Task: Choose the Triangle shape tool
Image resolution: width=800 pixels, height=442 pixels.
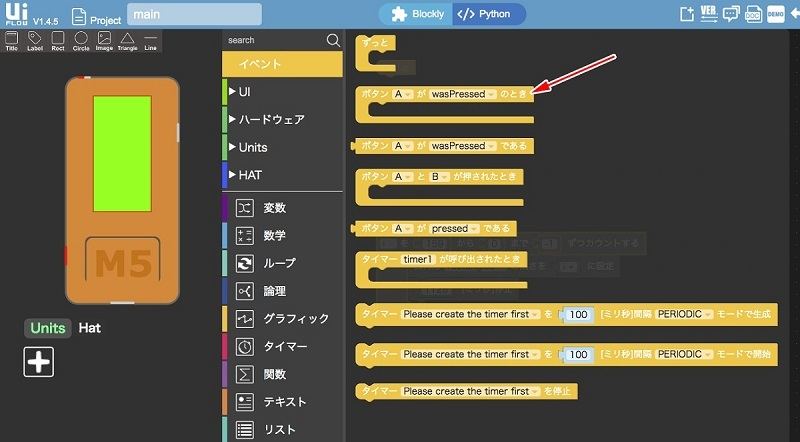Action: pos(127,41)
